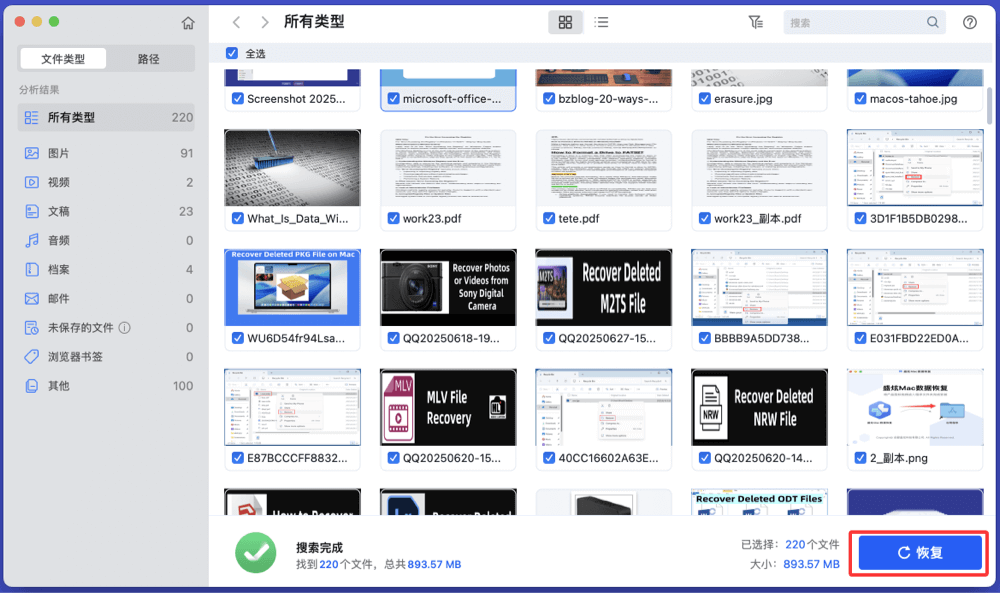Switch to list view

[601, 22]
